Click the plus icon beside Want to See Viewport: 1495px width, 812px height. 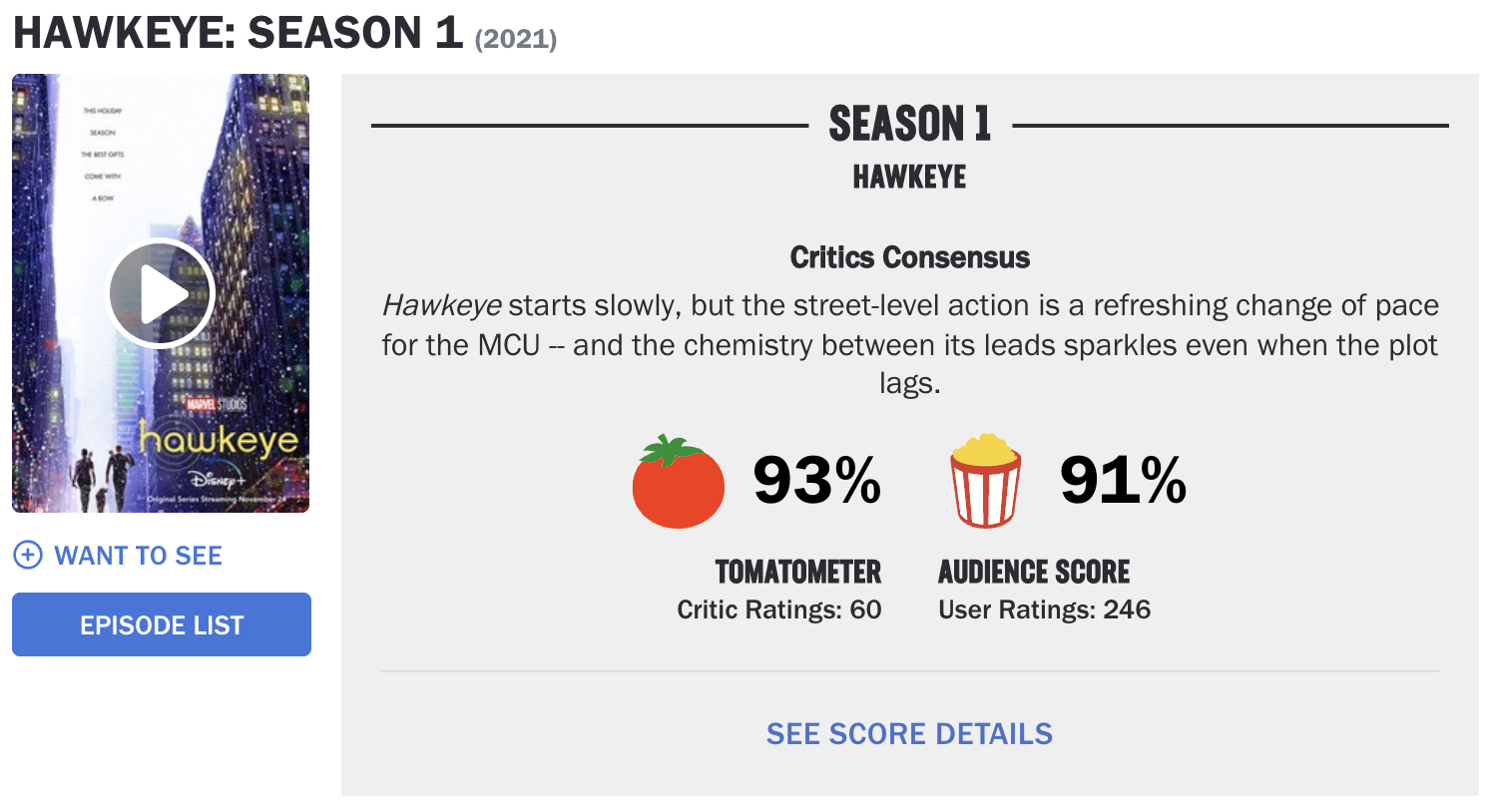[28, 556]
